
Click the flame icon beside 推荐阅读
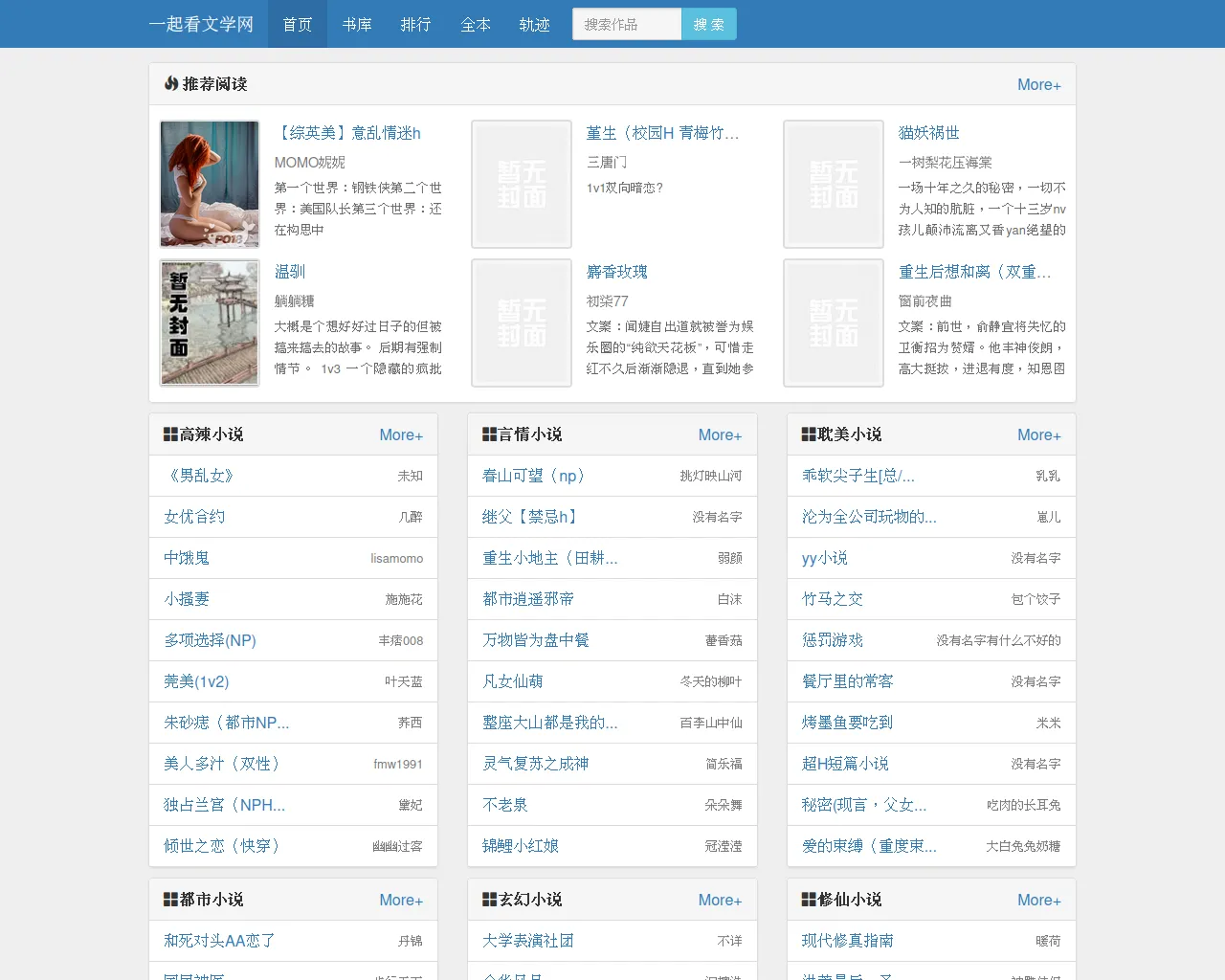coord(171,84)
